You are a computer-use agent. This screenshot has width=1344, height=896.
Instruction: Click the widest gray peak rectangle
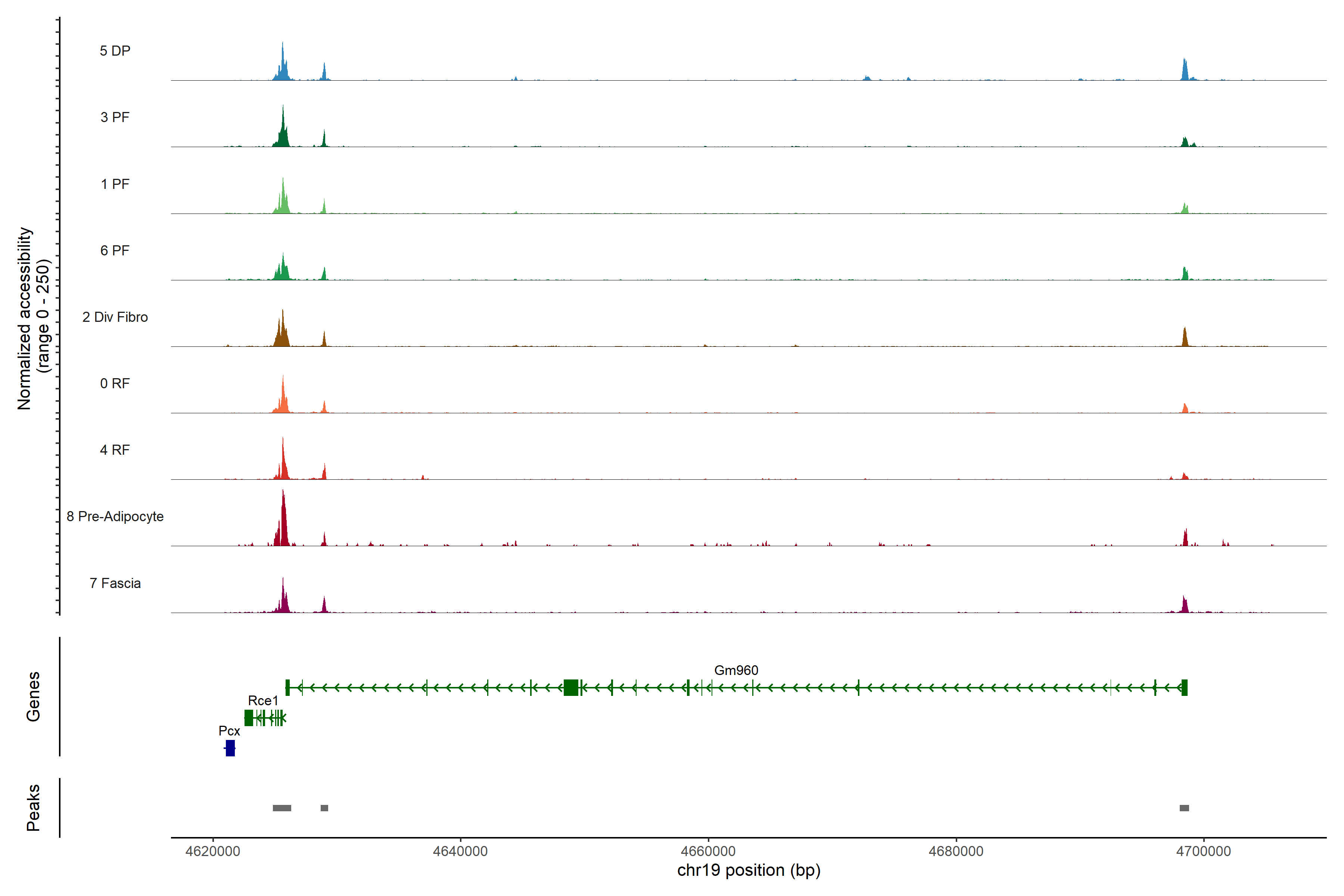click(282, 808)
